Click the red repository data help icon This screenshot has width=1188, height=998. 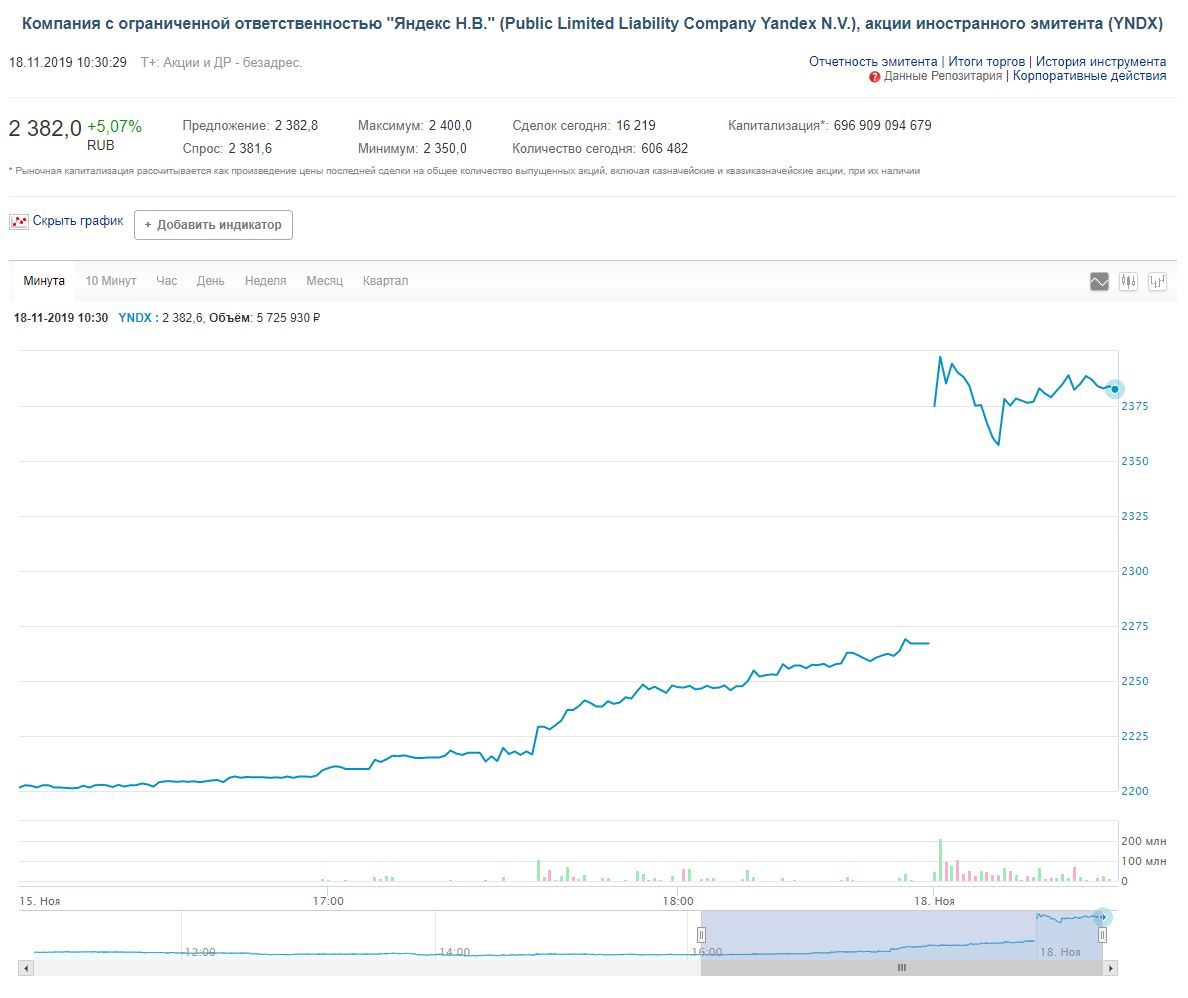(875, 77)
